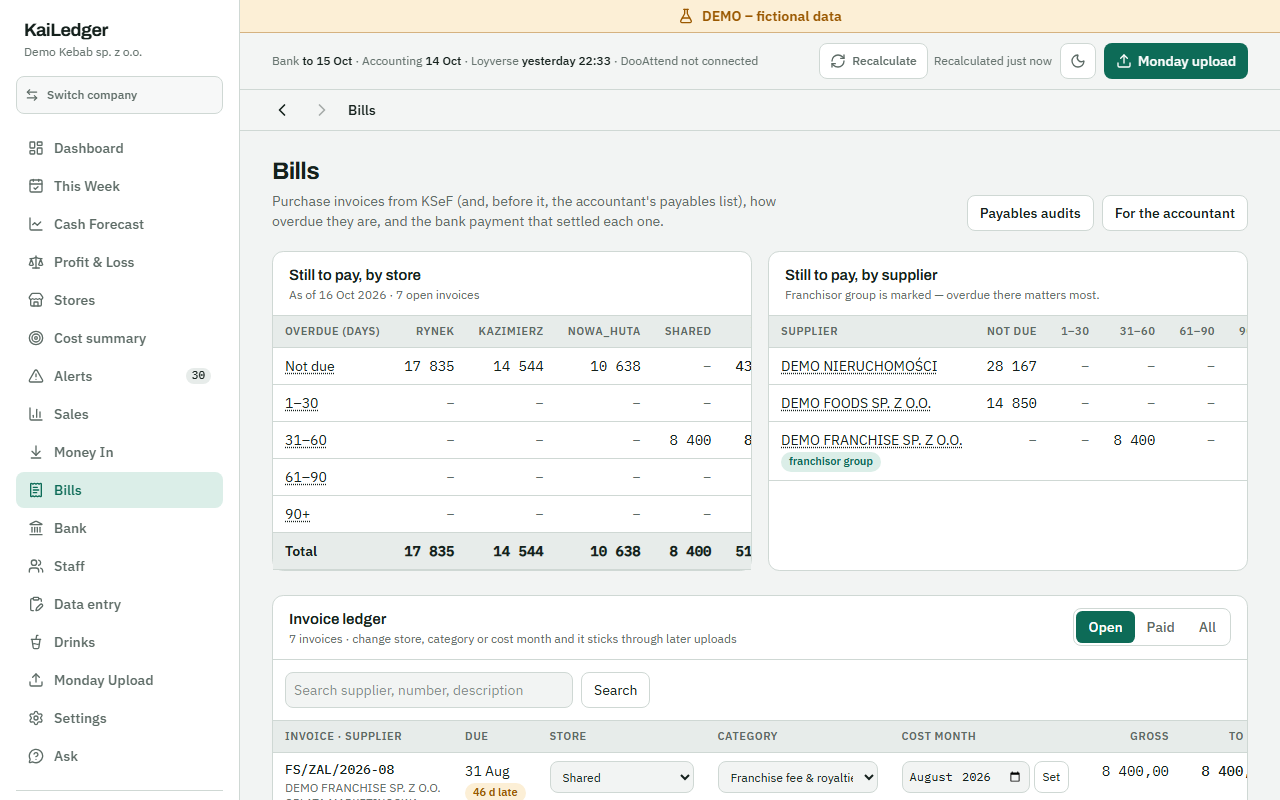Click the Dashboard grid icon in sidebar
This screenshot has width=1280, height=800.
click(36, 148)
